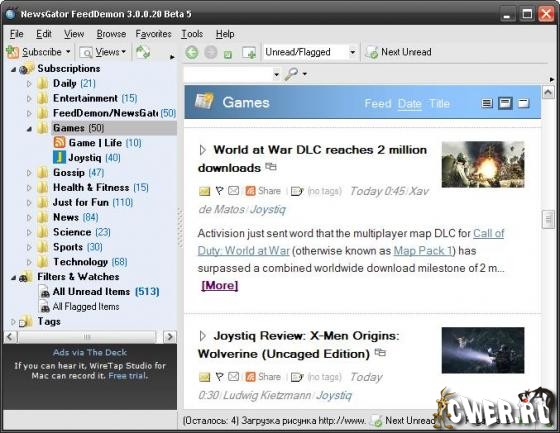Switch to full list newspaper view icon
The height and width of the screenshot is (433, 560).
[x=487, y=104]
